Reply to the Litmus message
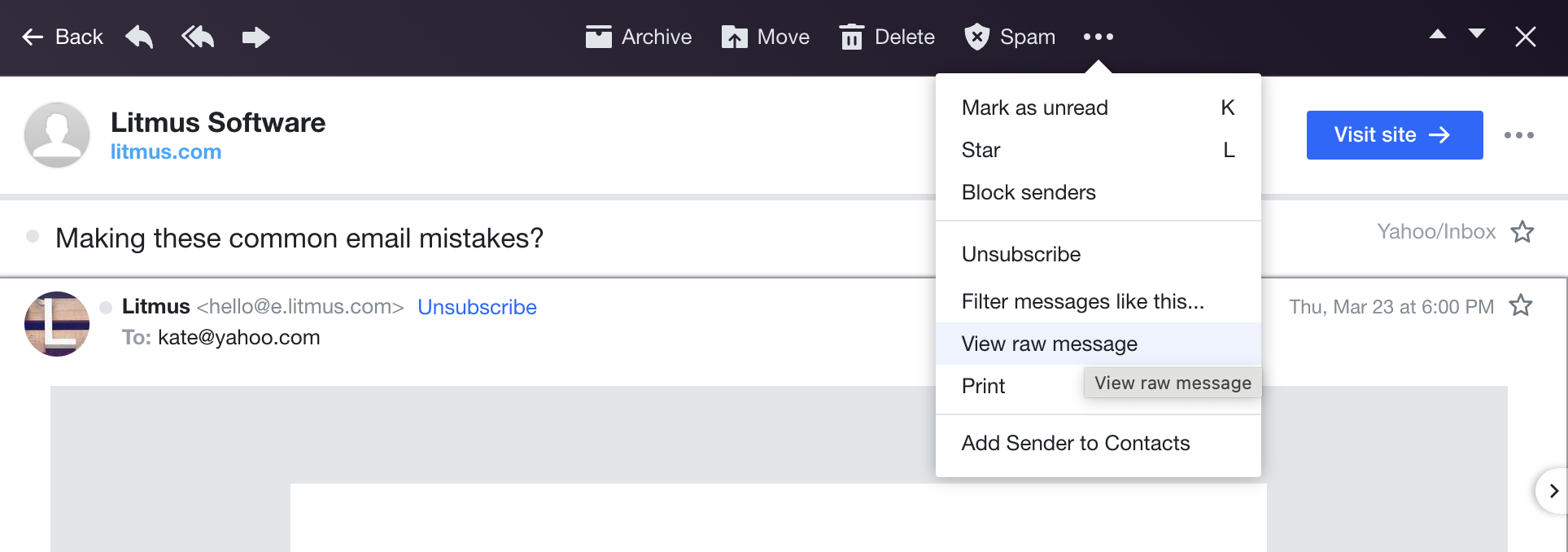This screenshot has height=552, width=1568. 138,37
